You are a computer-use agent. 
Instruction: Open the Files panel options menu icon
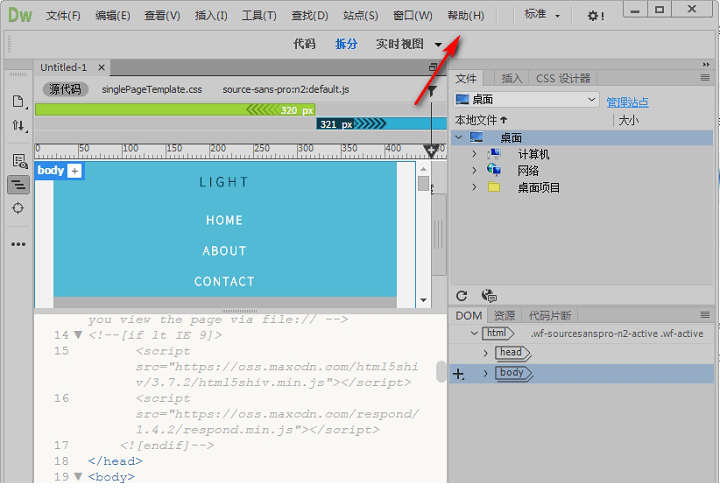[x=705, y=78]
